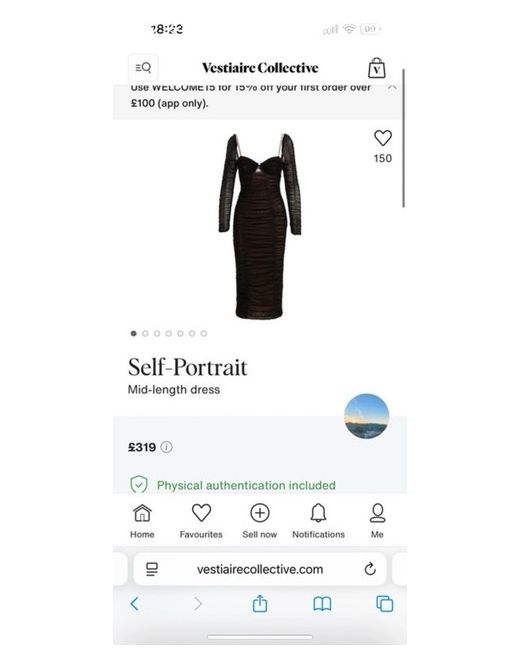Open the Safari share sheet
520x650 pixels.
coord(260,603)
